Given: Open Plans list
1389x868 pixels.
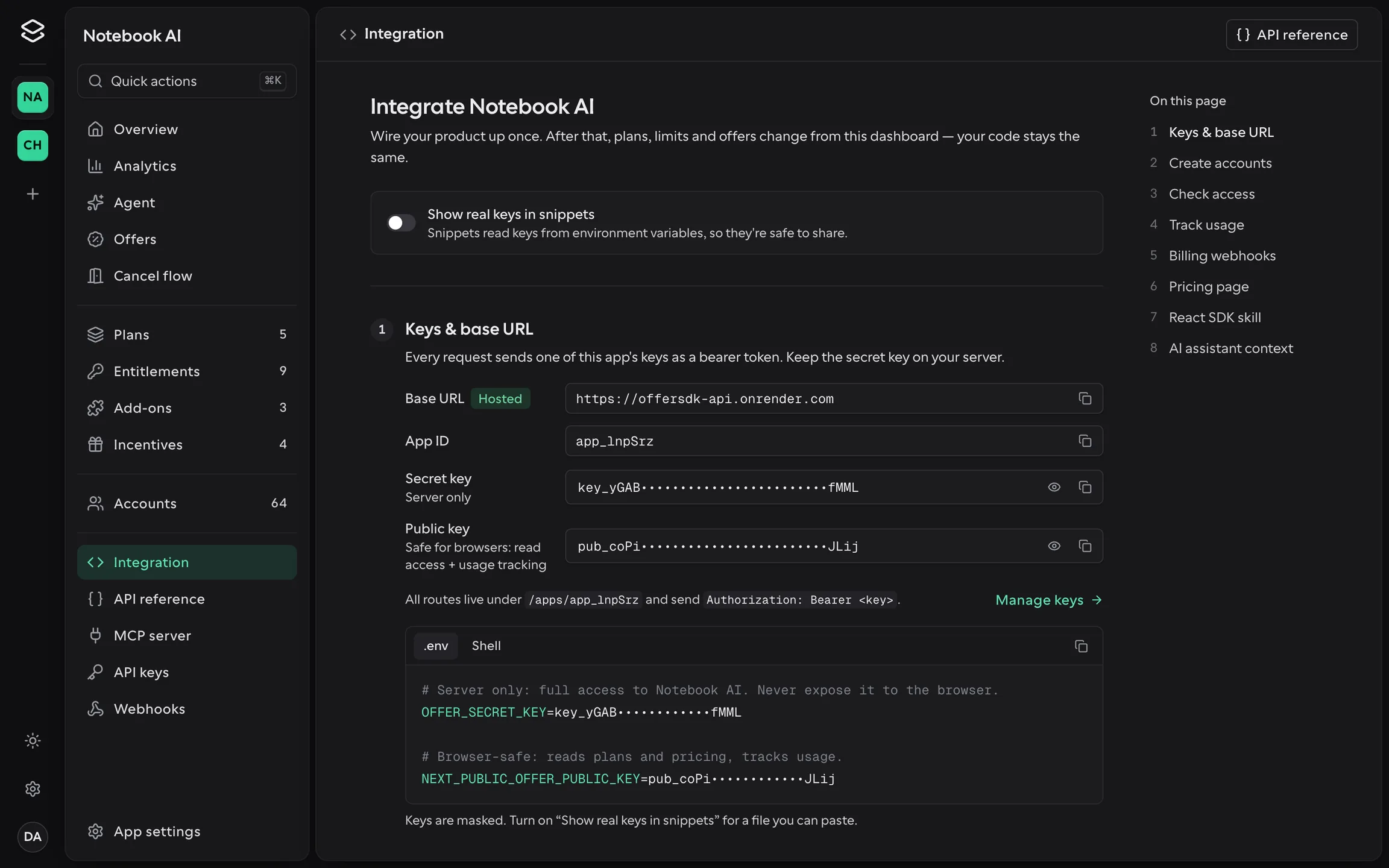Looking at the screenshot, I should pos(187,335).
